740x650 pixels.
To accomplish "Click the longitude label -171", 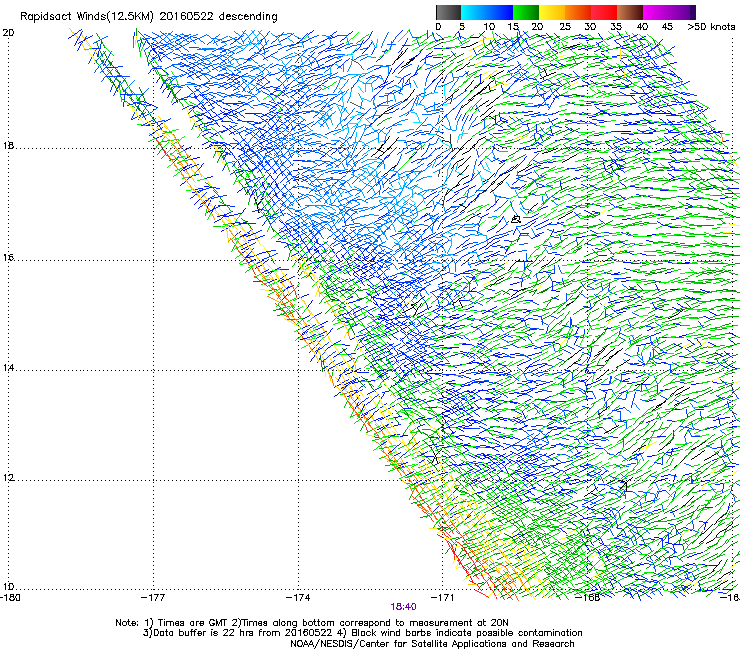I will (x=442, y=598).
